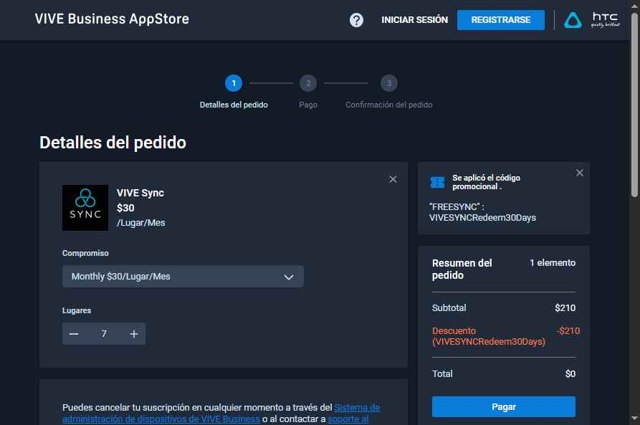This screenshot has width=640, height=425.
Task: Click the VIVE Business AppStore title
Action: [x=112, y=19]
